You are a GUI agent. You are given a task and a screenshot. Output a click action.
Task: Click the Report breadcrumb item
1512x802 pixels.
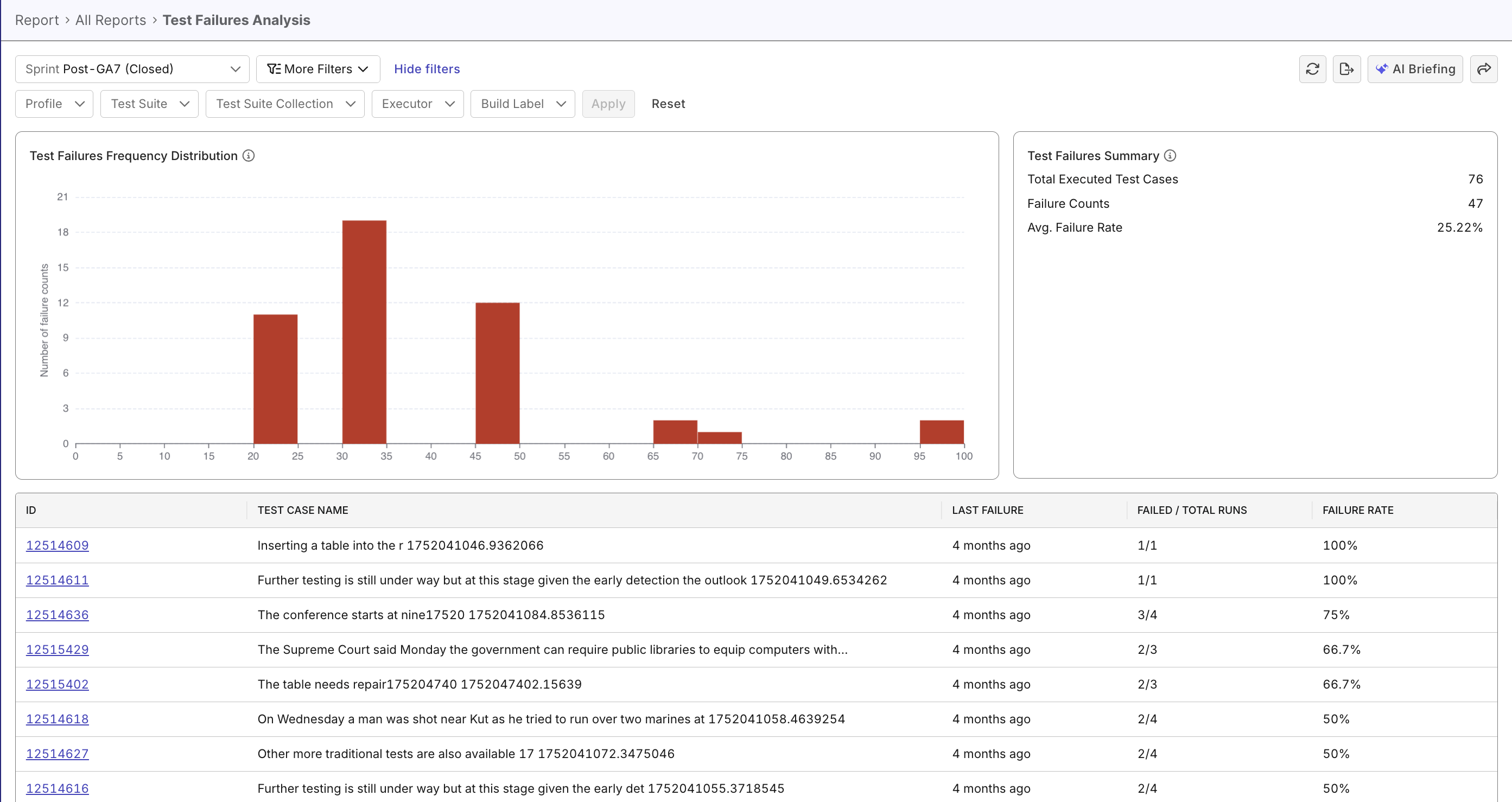pos(37,20)
